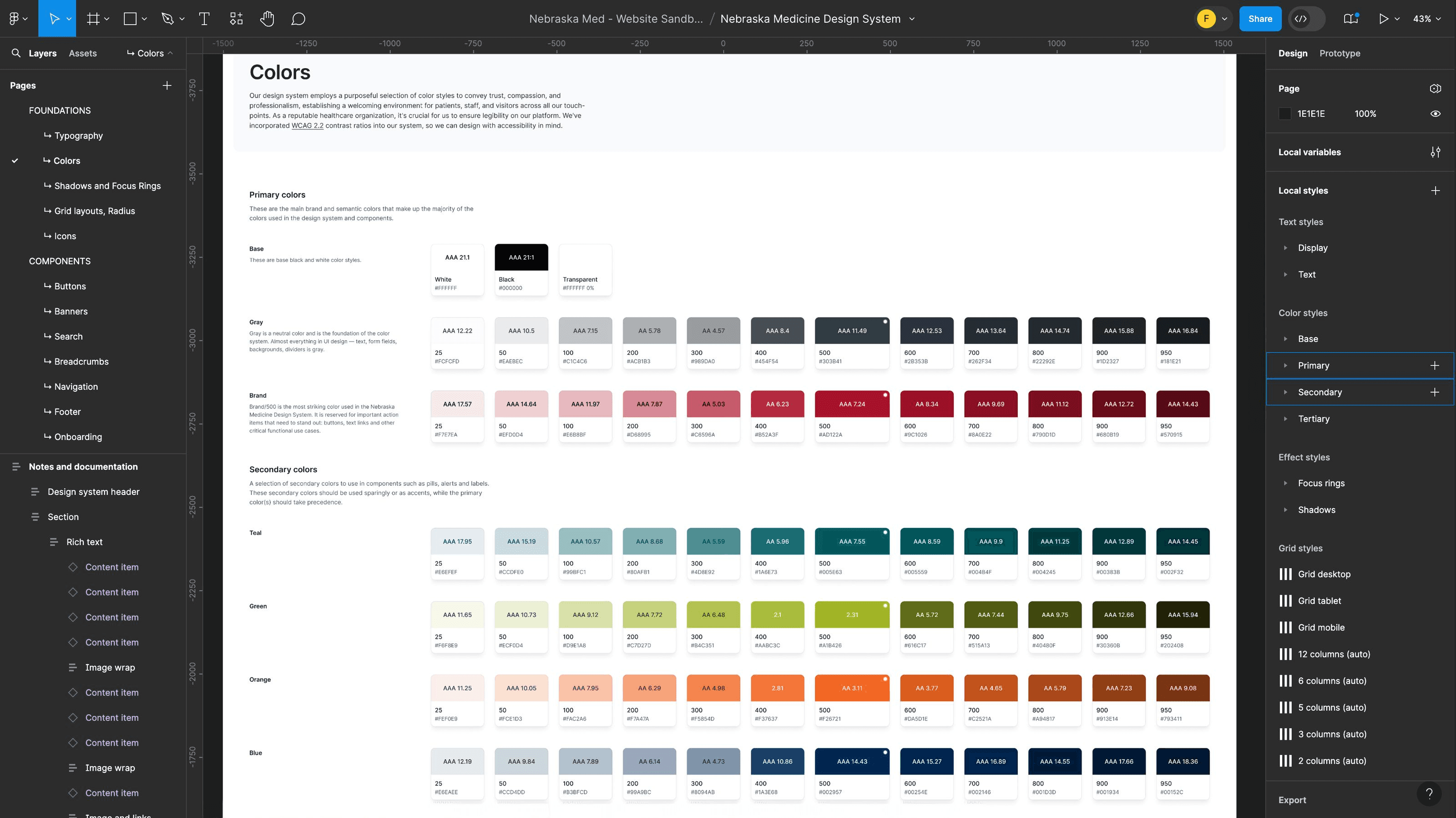Click the Share button

[1260, 19]
